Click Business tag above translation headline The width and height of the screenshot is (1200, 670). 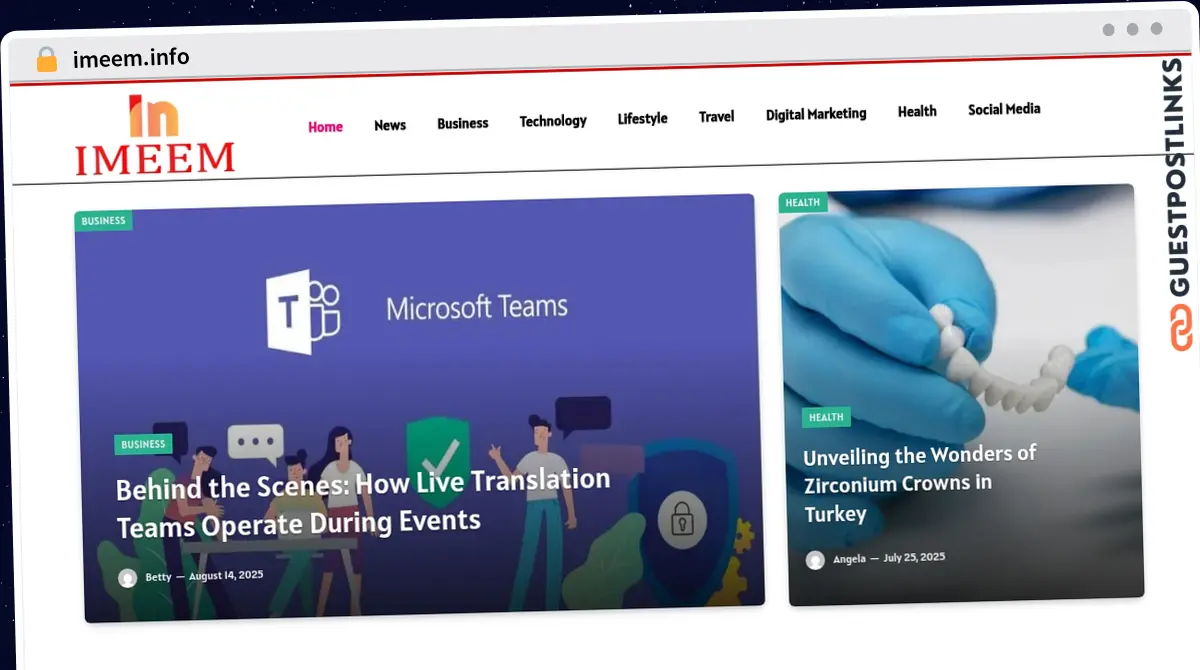point(144,444)
